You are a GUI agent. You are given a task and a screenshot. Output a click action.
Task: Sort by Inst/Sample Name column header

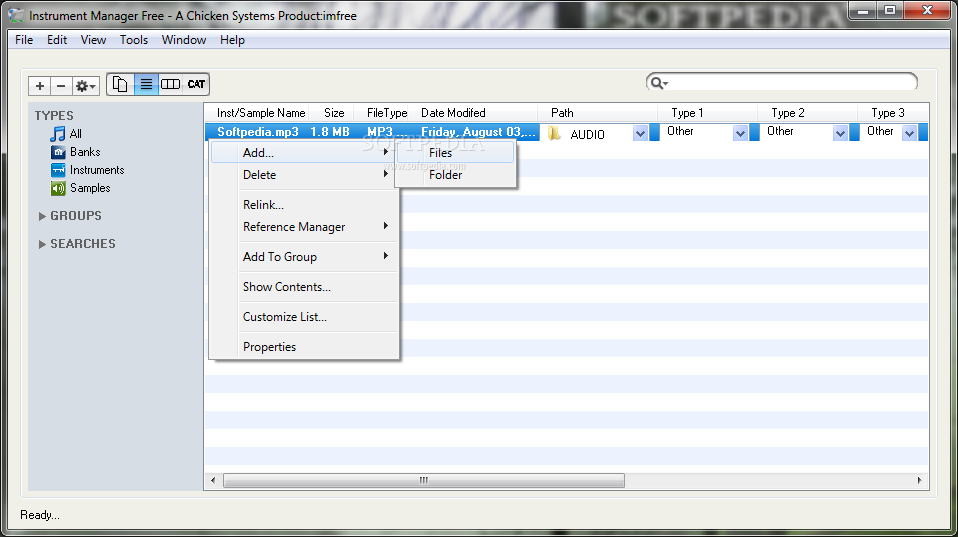click(x=261, y=113)
